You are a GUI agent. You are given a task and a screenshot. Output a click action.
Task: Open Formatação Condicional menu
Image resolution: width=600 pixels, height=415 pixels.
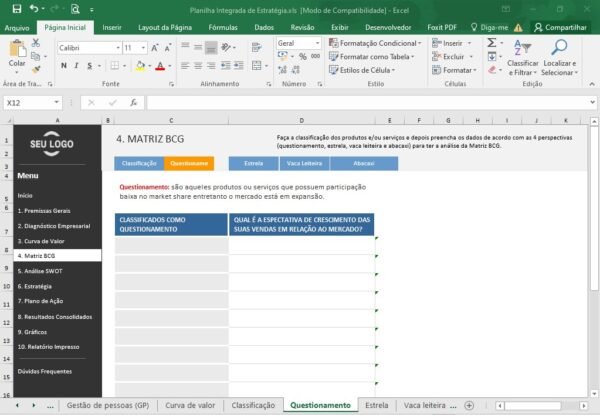click(x=375, y=43)
